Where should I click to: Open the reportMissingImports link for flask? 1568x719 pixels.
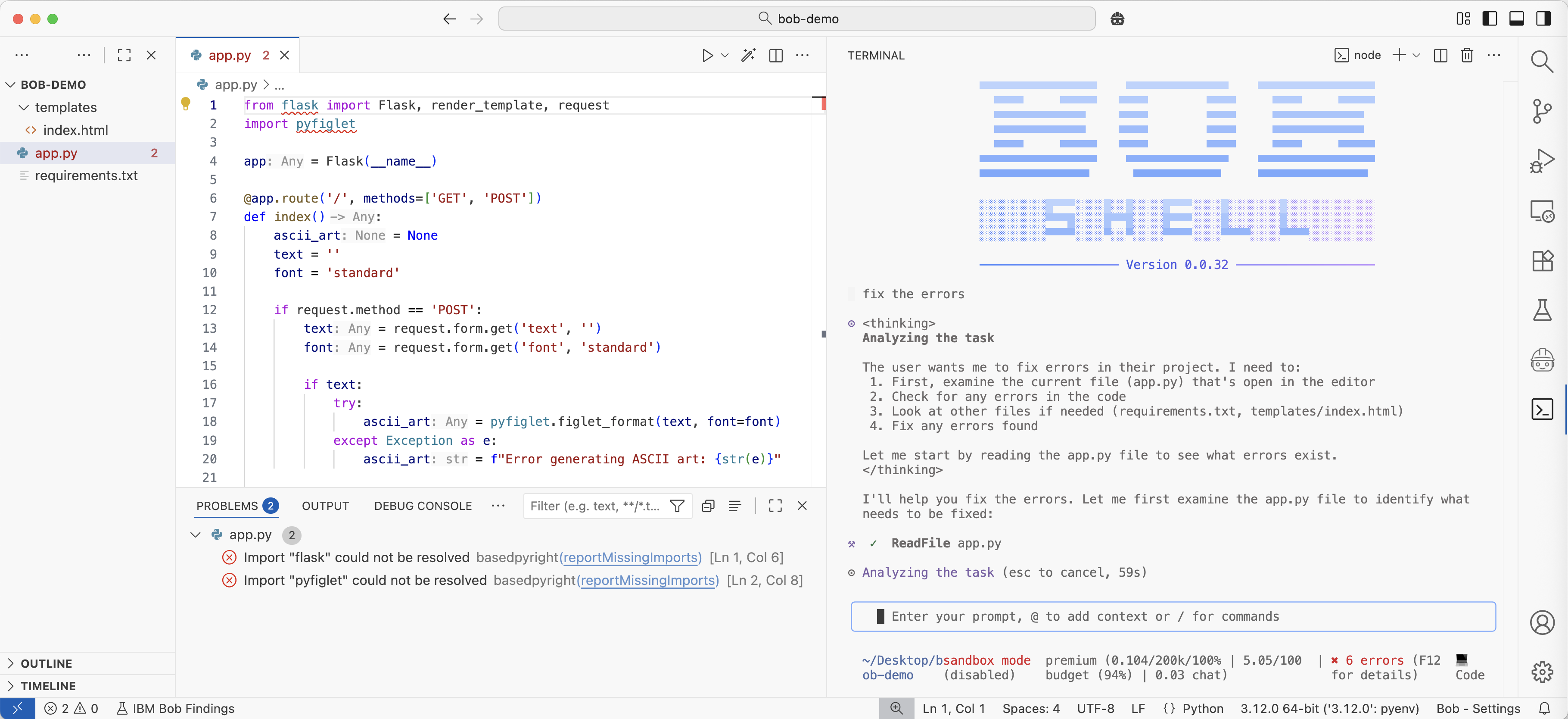[x=630, y=557]
